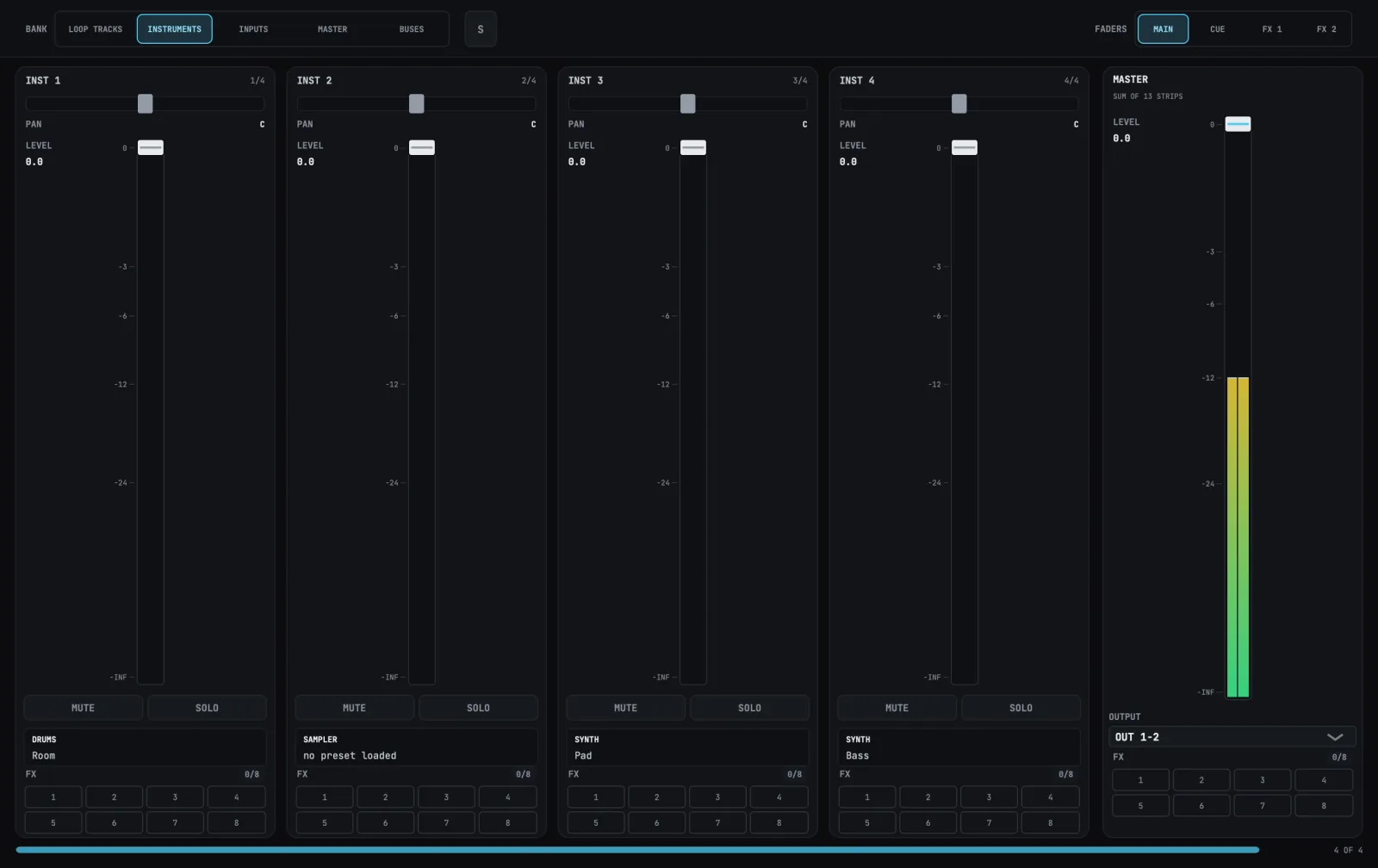Viewport: 1378px width, 868px height.
Task: Solo INST 1 strip
Action: 207,708
